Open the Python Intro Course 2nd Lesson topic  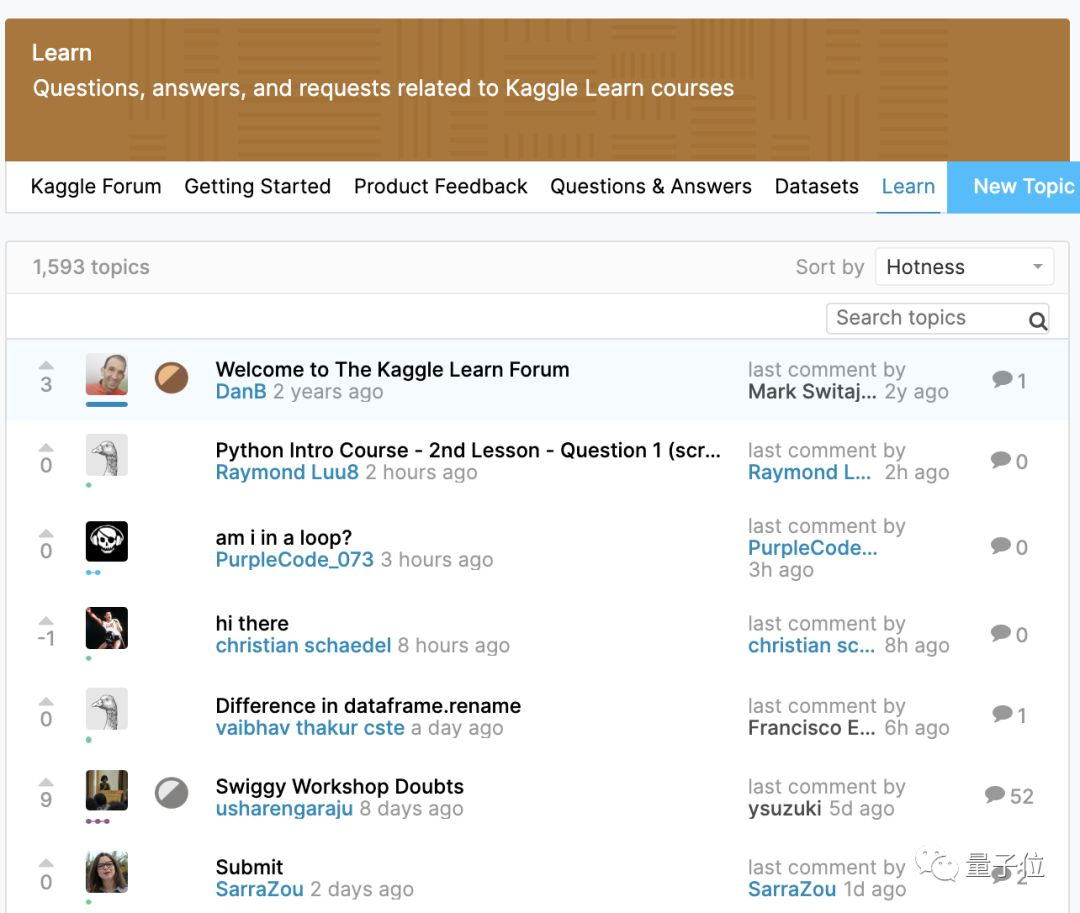coord(468,450)
